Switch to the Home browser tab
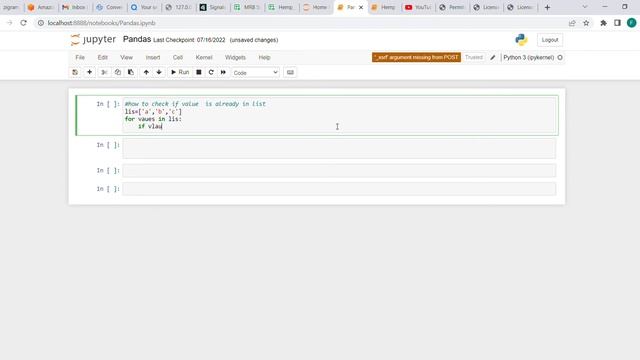This screenshot has height=360, width=640. 316,7
